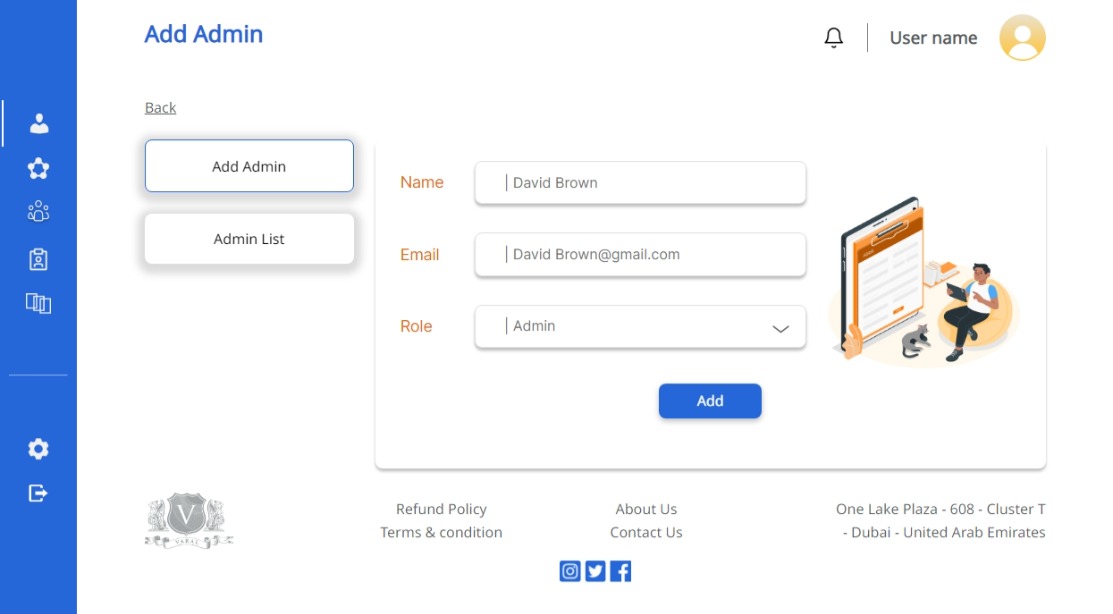Open the Facebook social link
This screenshot has width=1113, height=614.
point(620,571)
